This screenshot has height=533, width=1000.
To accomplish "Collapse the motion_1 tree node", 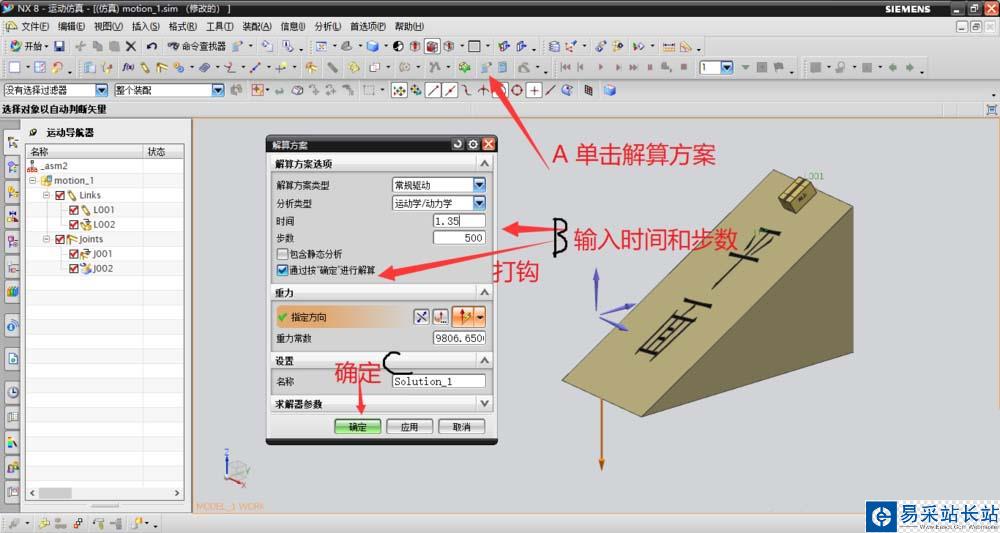I will click(x=33, y=180).
